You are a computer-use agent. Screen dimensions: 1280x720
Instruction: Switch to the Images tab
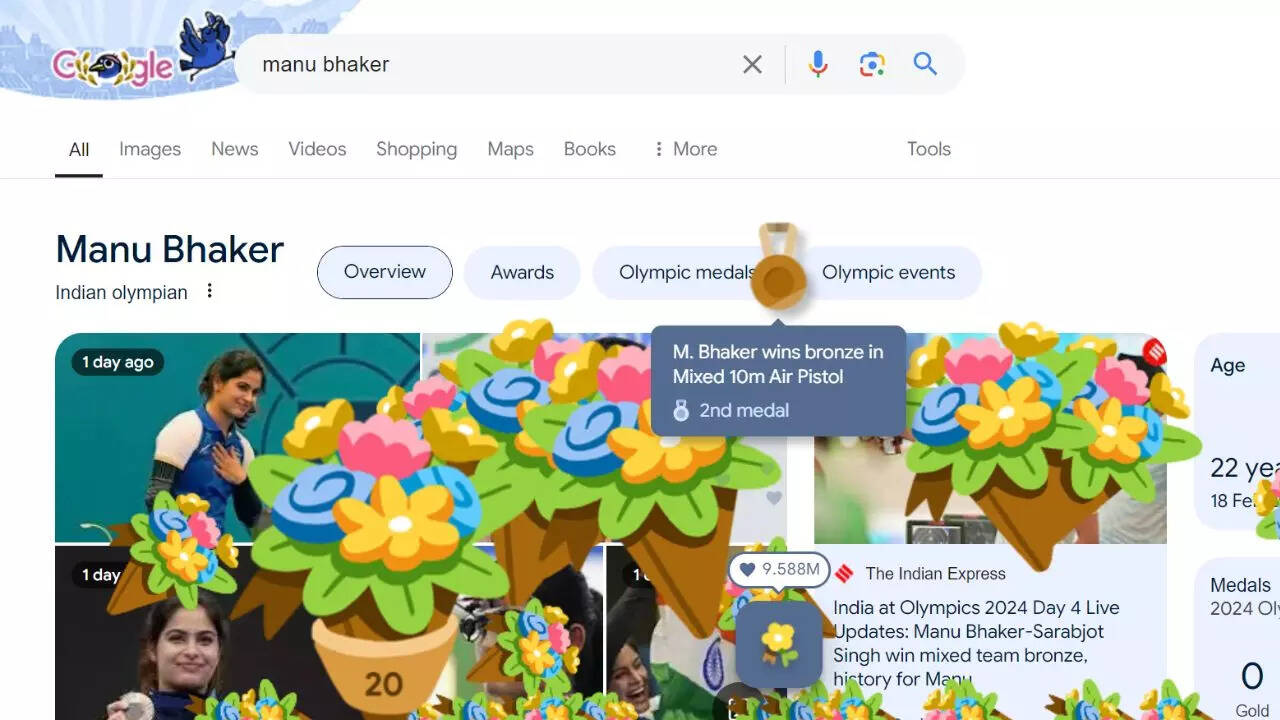pyautogui.click(x=150, y=149)
